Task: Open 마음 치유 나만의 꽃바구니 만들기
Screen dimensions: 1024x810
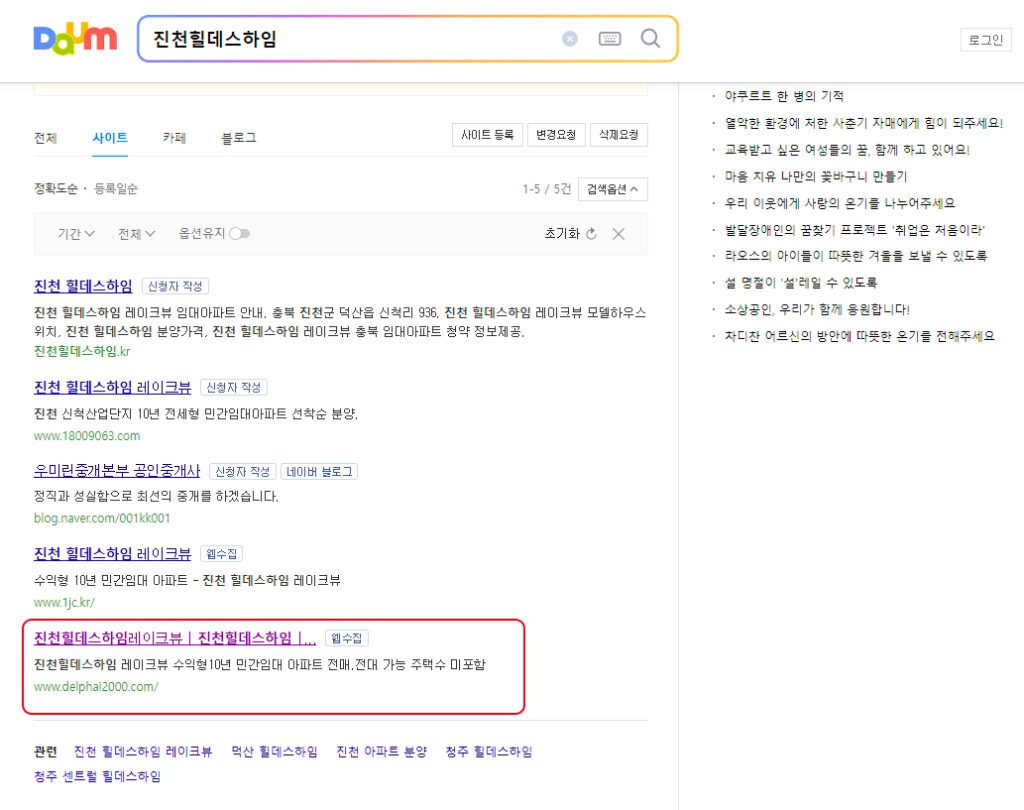Action: coord(816,176)
